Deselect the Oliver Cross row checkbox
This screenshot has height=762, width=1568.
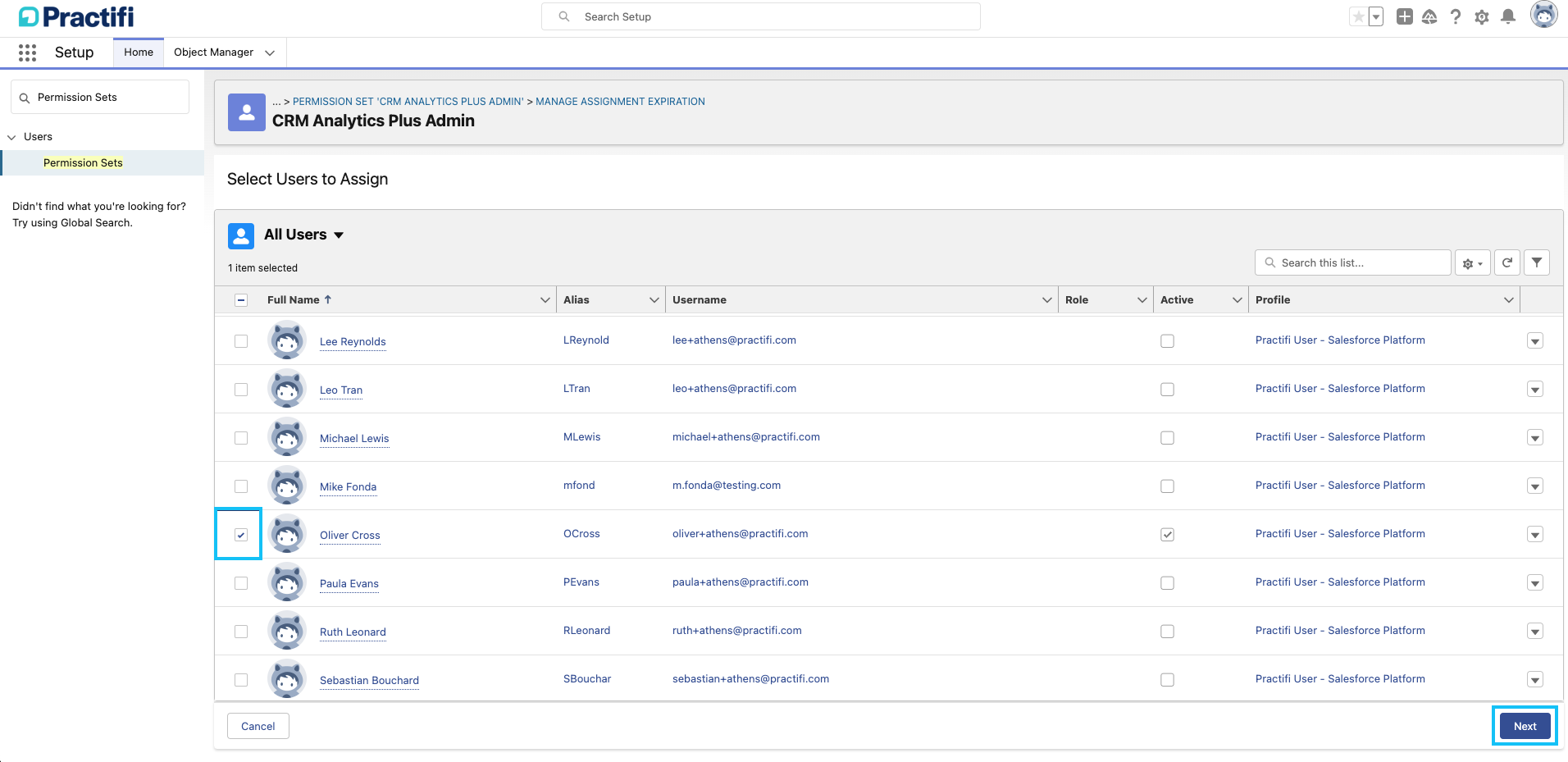click(241, 535)
